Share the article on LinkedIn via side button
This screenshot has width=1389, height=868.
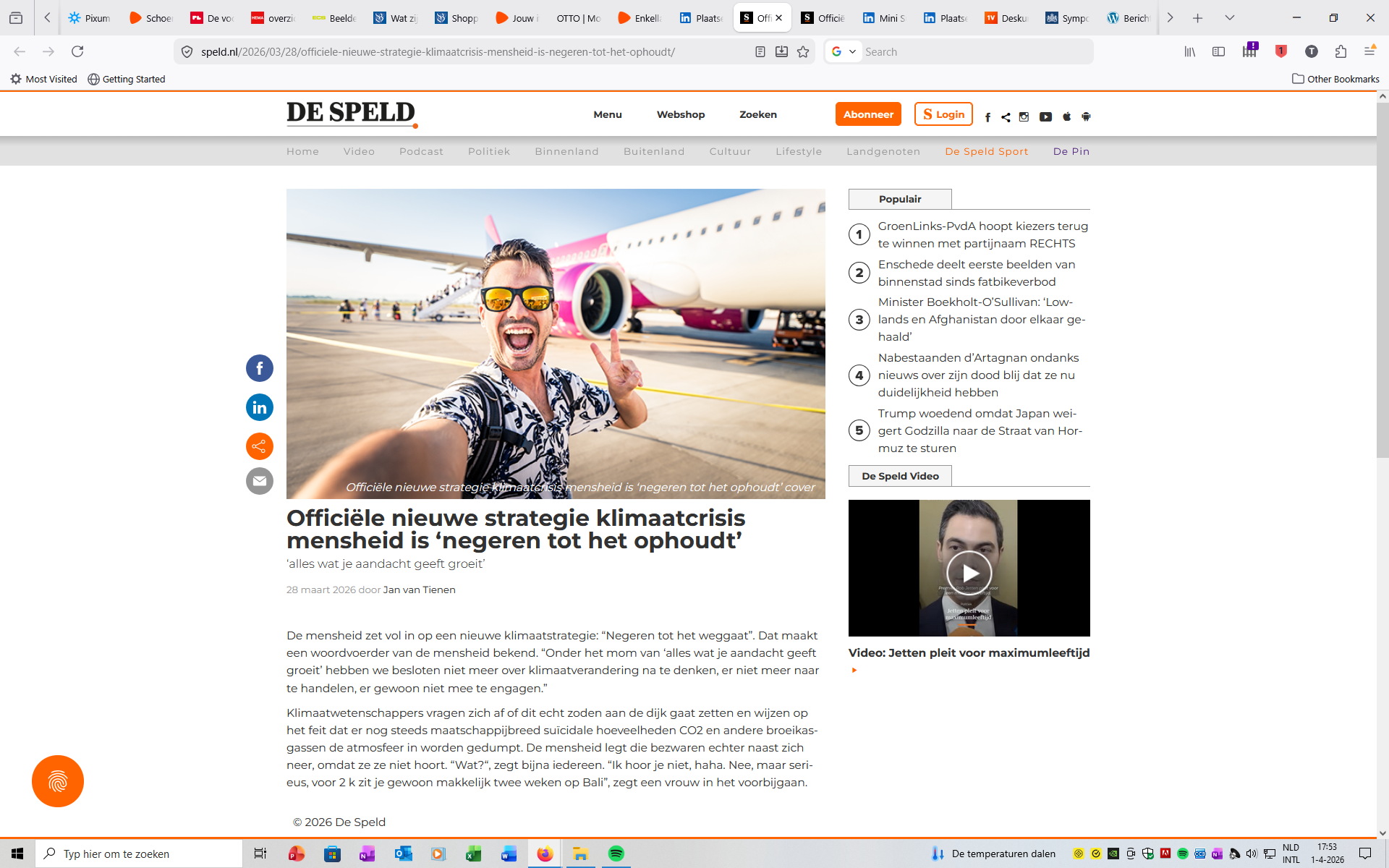tap(259, 407)
